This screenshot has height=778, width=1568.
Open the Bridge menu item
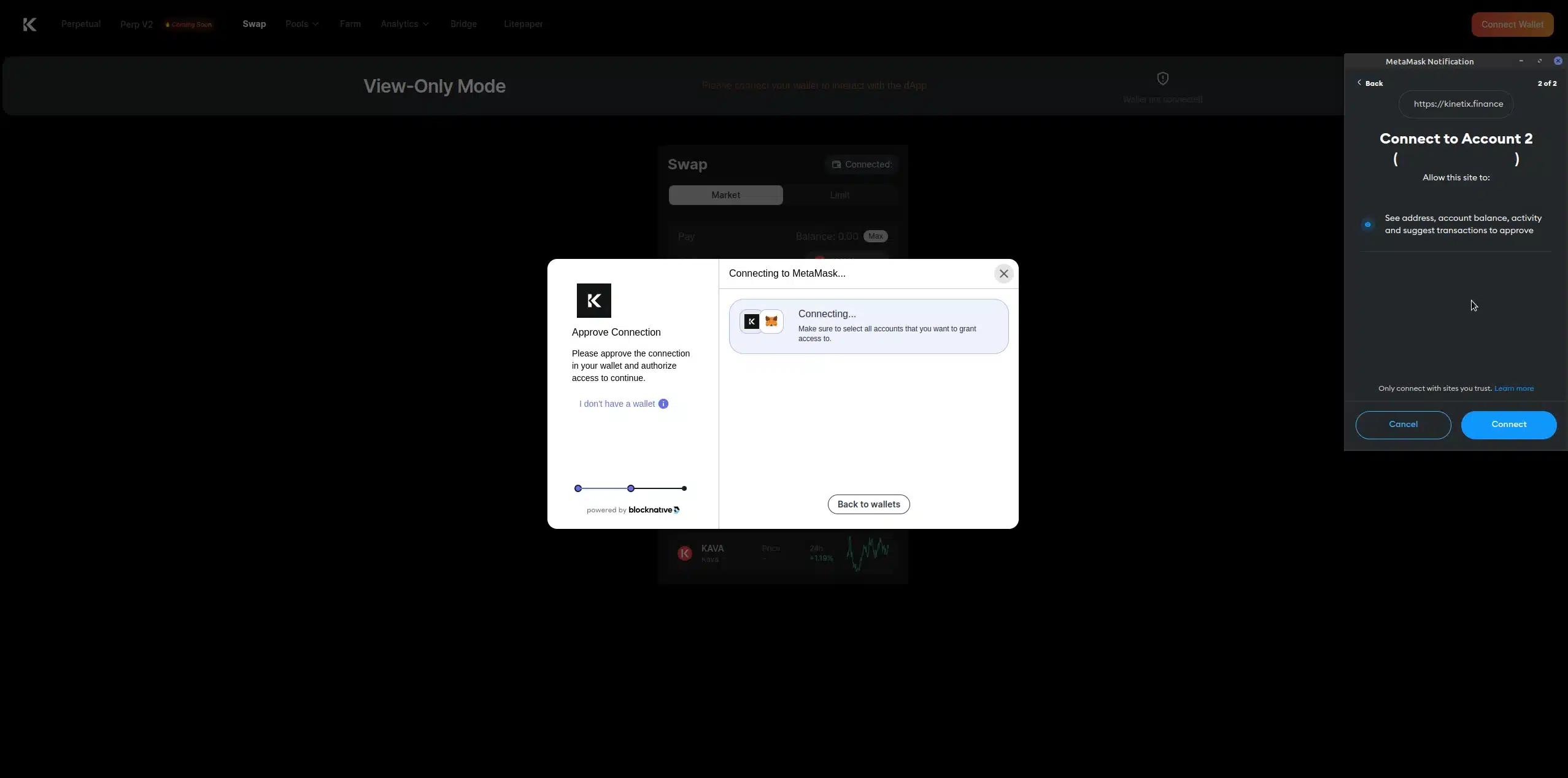click(463, 24)
